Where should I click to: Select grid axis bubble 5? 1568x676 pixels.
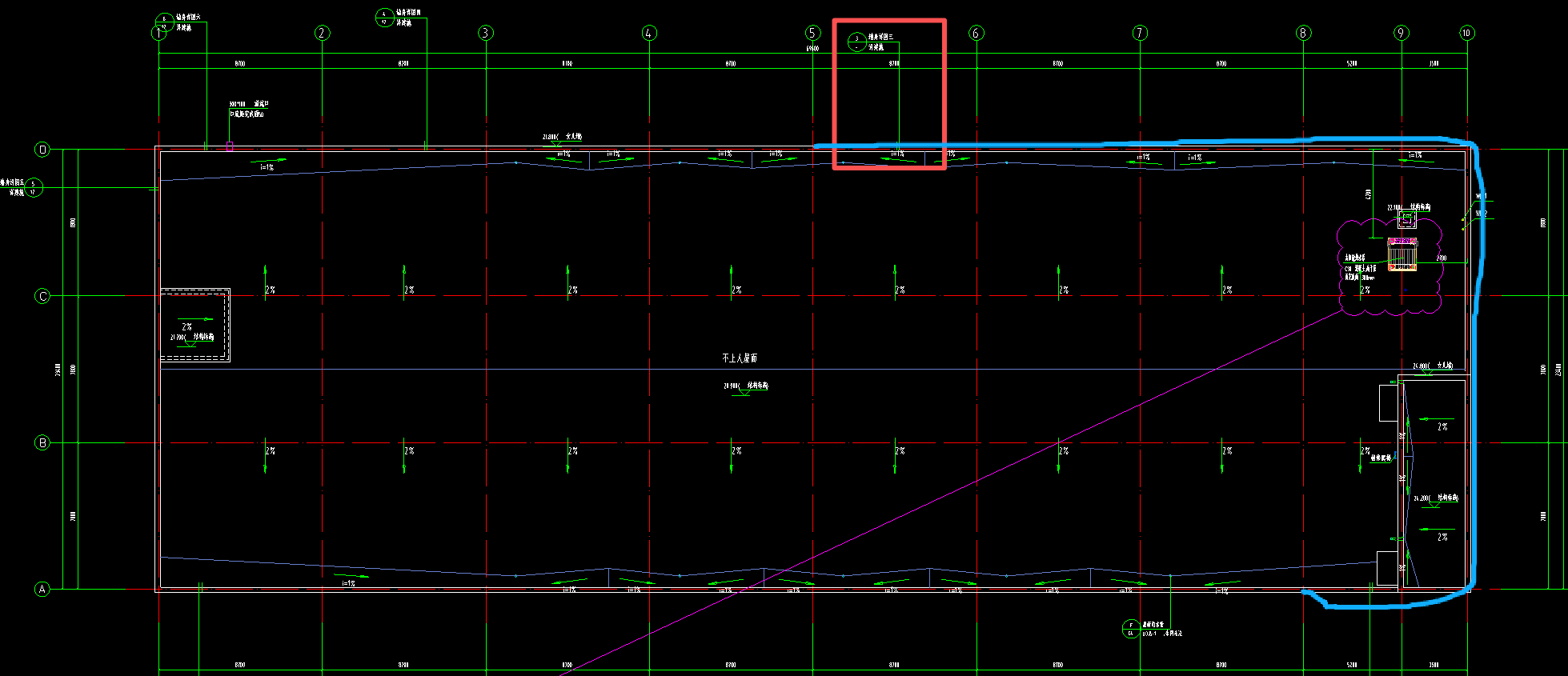pyautogui.click(x=812, y=33)
